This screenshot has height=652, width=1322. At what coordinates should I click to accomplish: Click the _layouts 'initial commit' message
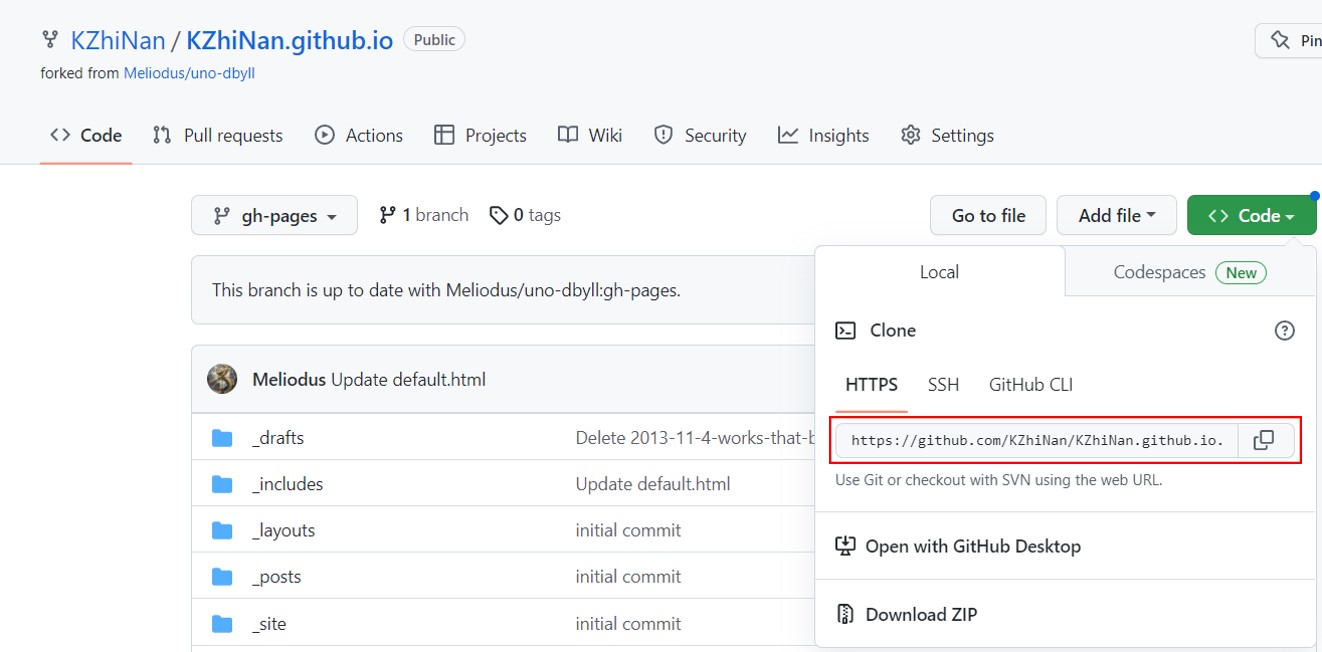tap(628, 531)
